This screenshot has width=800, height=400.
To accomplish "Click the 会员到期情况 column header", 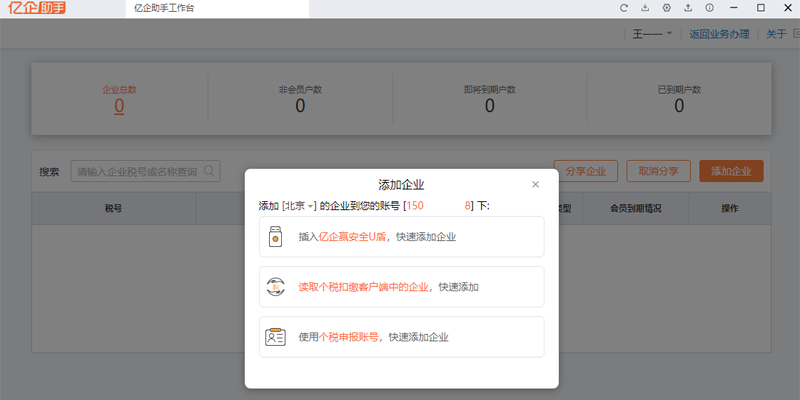I will pyautogui.click(x=636, y=208).
